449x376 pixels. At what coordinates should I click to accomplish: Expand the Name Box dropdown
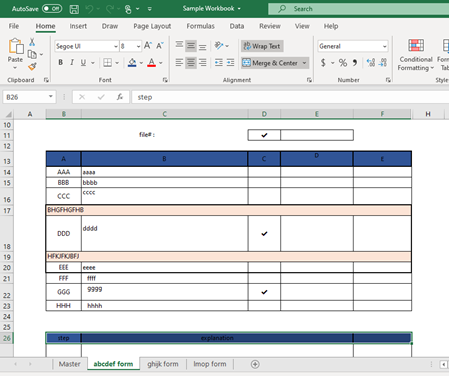pyautogui.click(x=51, y=97)
